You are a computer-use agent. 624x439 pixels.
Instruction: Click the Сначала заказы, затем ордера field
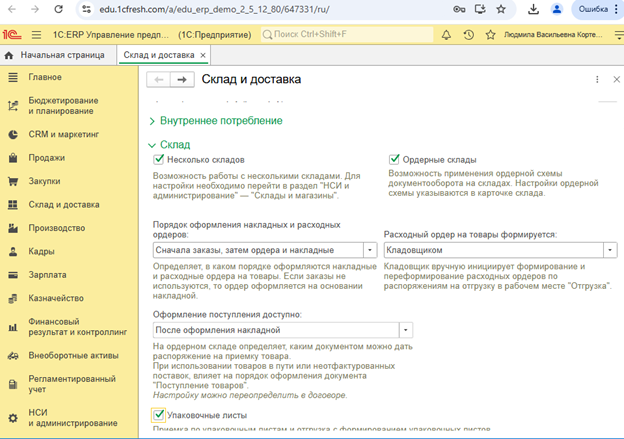tap(258, 250)
